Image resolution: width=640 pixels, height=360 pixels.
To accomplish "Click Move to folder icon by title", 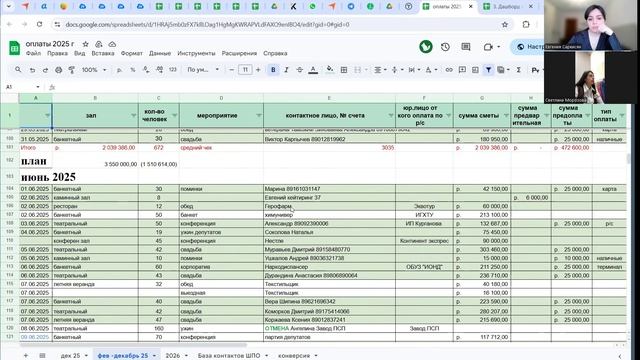I will pos(99,44).
